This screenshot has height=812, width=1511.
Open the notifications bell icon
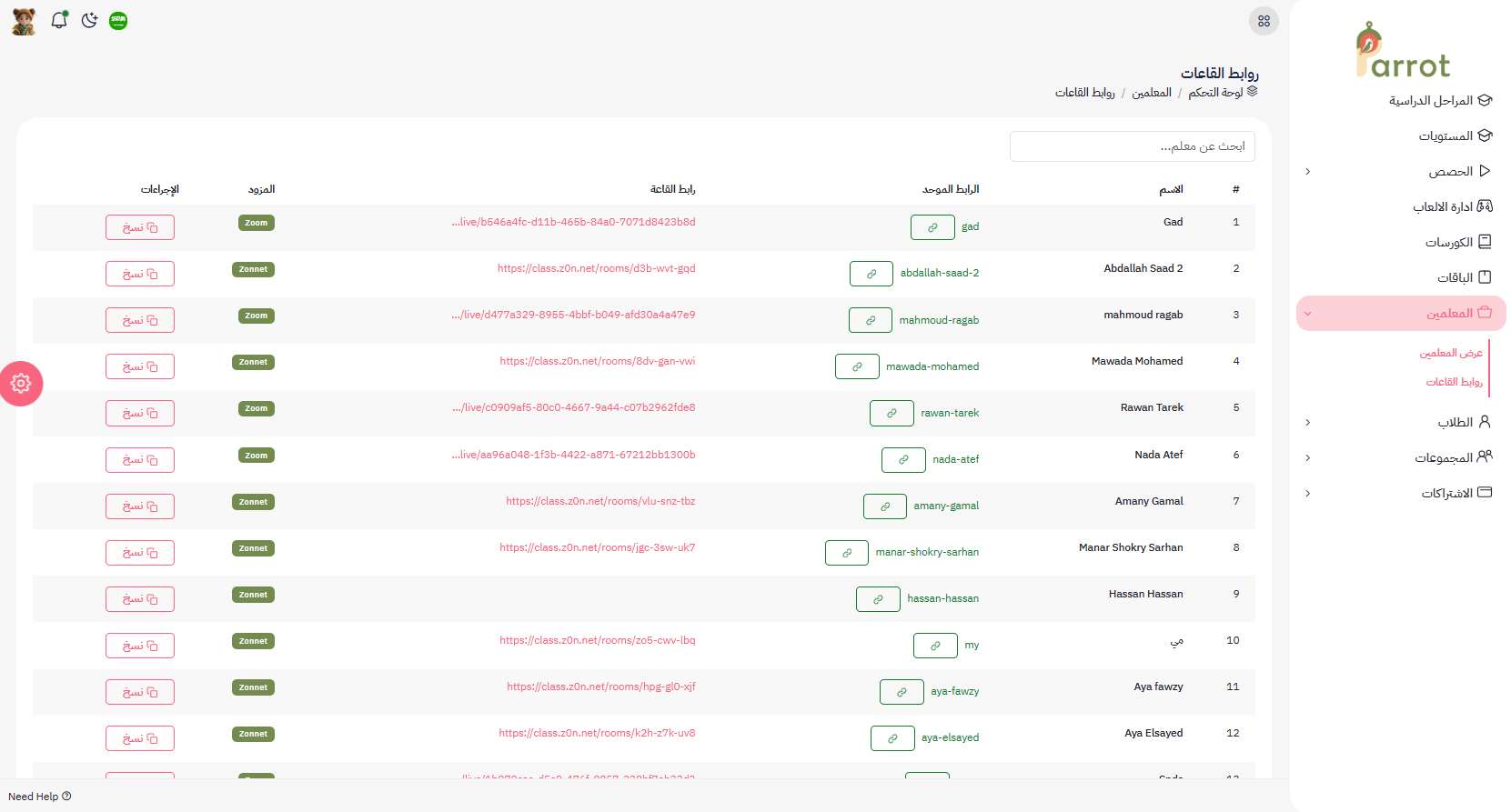(x=59, y=20)
